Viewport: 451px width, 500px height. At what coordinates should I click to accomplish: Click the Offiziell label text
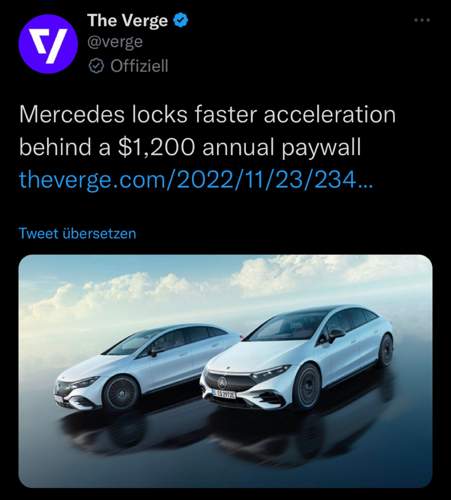139,66
